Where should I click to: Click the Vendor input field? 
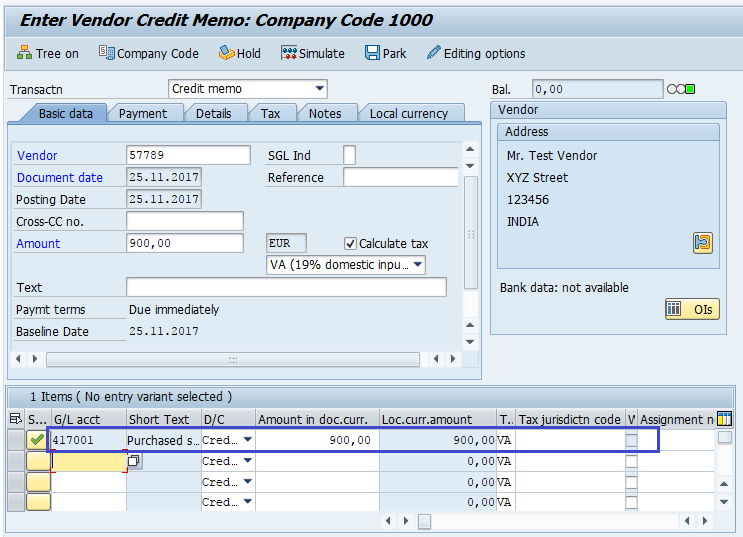click(x=188, y=155)
